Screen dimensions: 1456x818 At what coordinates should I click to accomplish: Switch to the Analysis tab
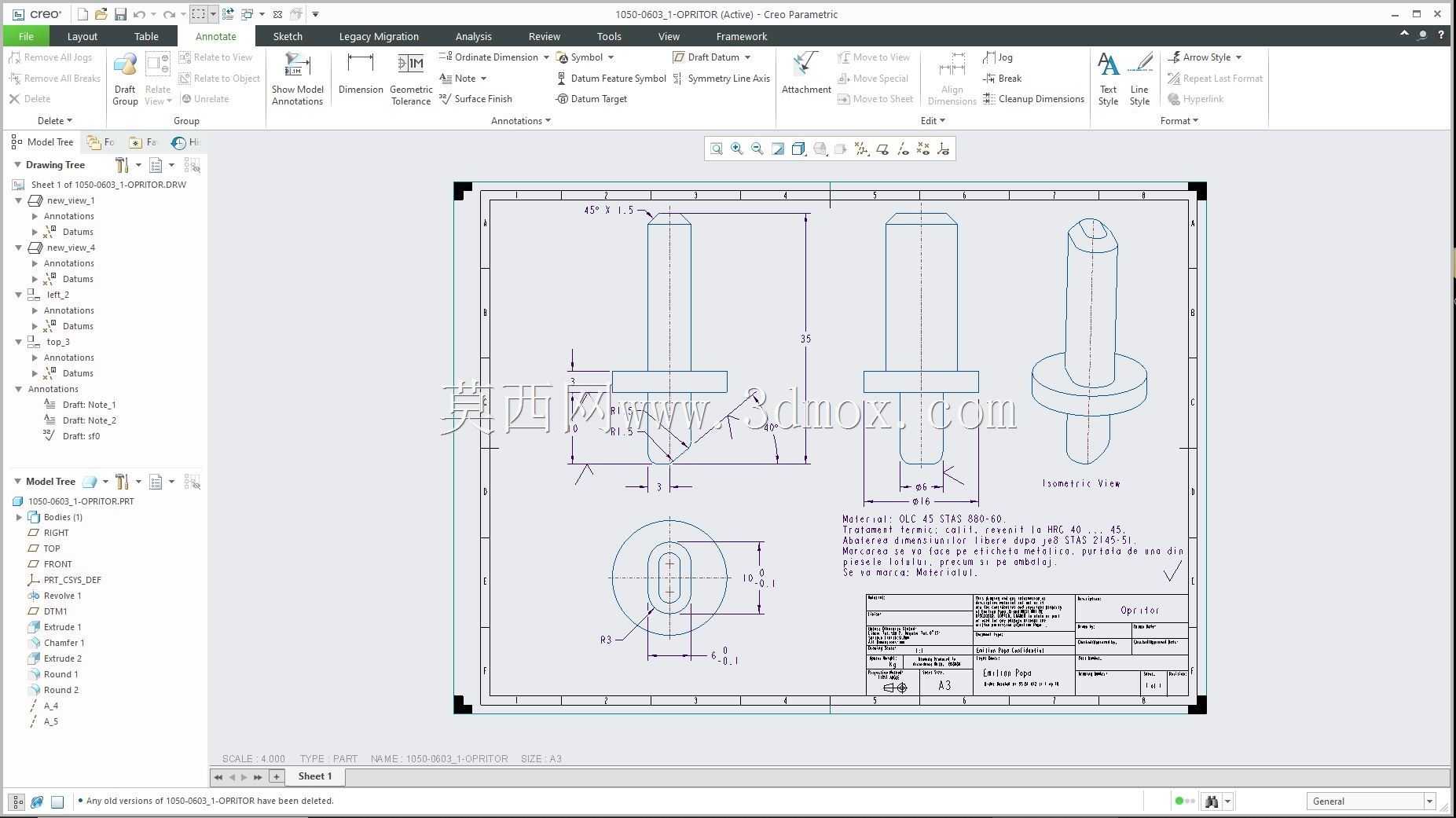pyautogui.click(x=474, y=36)
